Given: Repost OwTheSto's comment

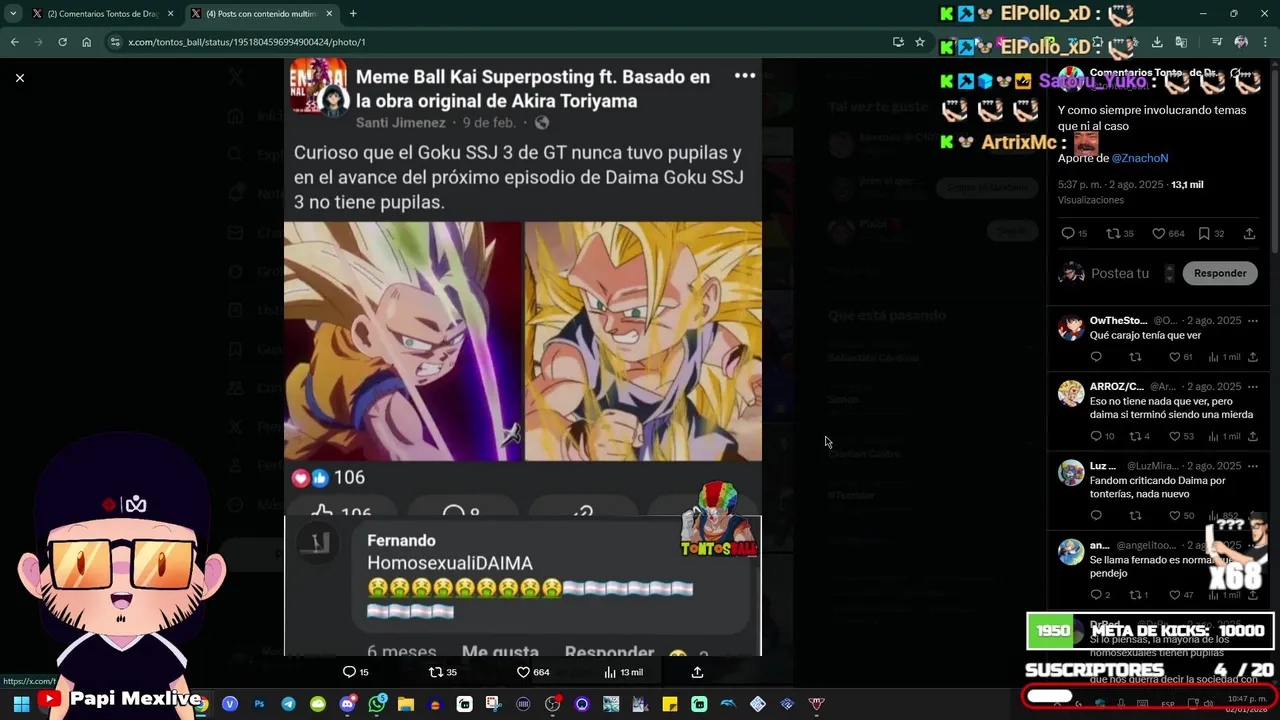Looking at the screenshot, I should point(1135,357).
